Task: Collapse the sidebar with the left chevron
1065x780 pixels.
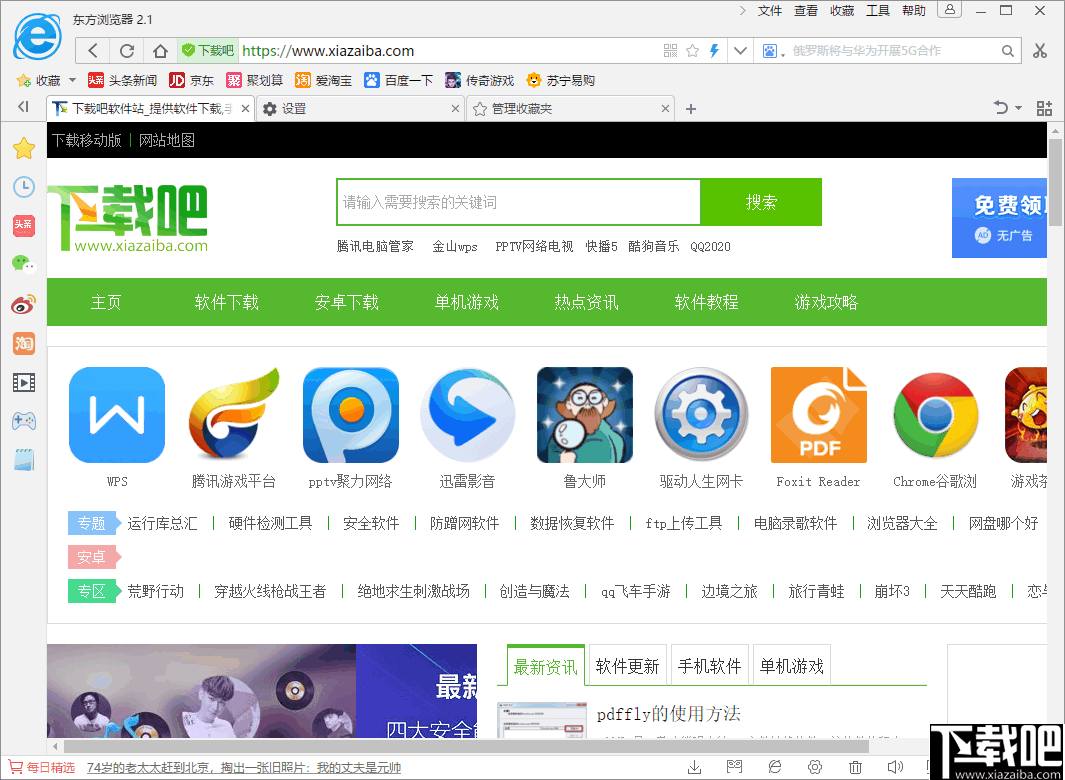Action: pos(23,107)
